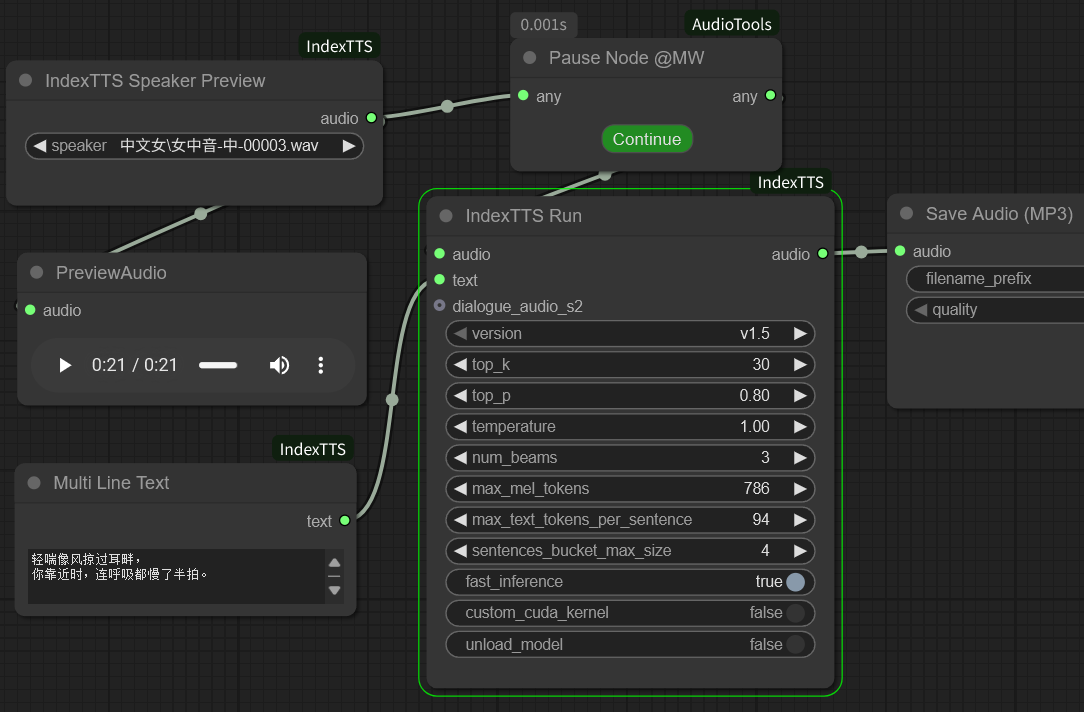Collapse the IndexTTS Run node via its dot

pos(446,216)
